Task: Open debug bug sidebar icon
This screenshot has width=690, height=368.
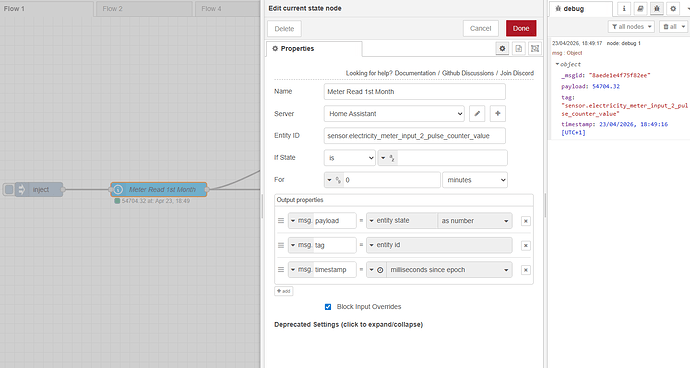Action: pyautogui.click(x=657, y=8)
